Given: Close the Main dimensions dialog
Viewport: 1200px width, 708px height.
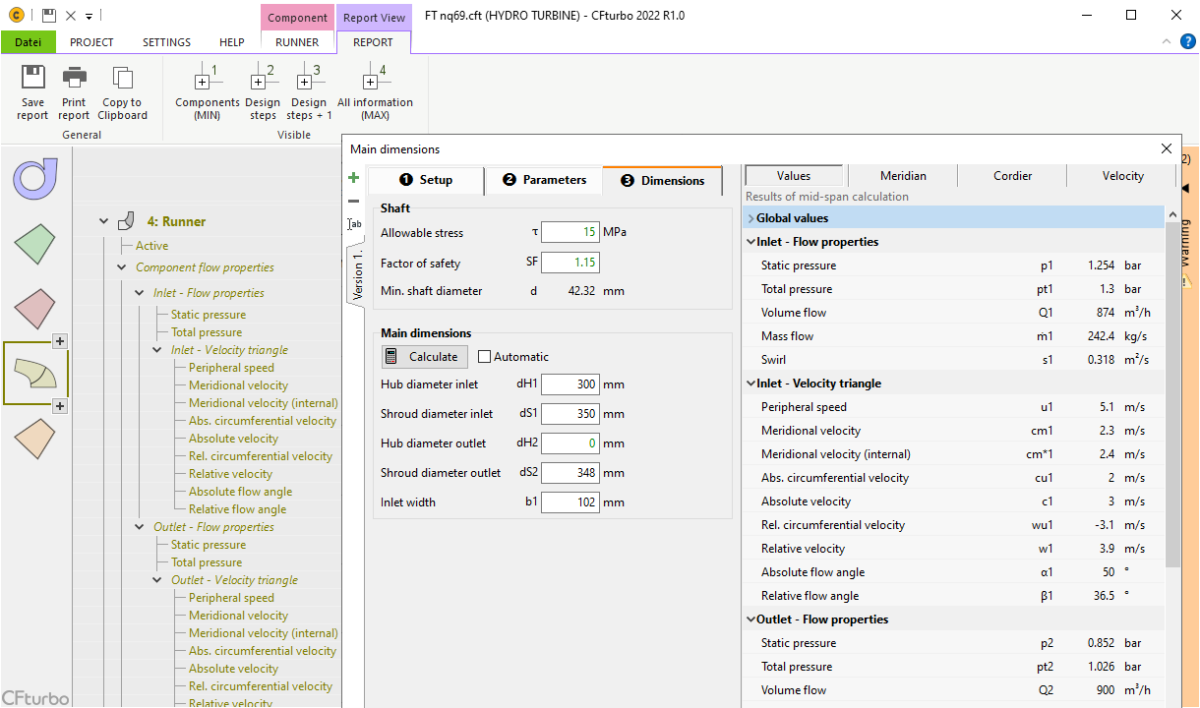Looking at the screenshot, I should 1166,148.
